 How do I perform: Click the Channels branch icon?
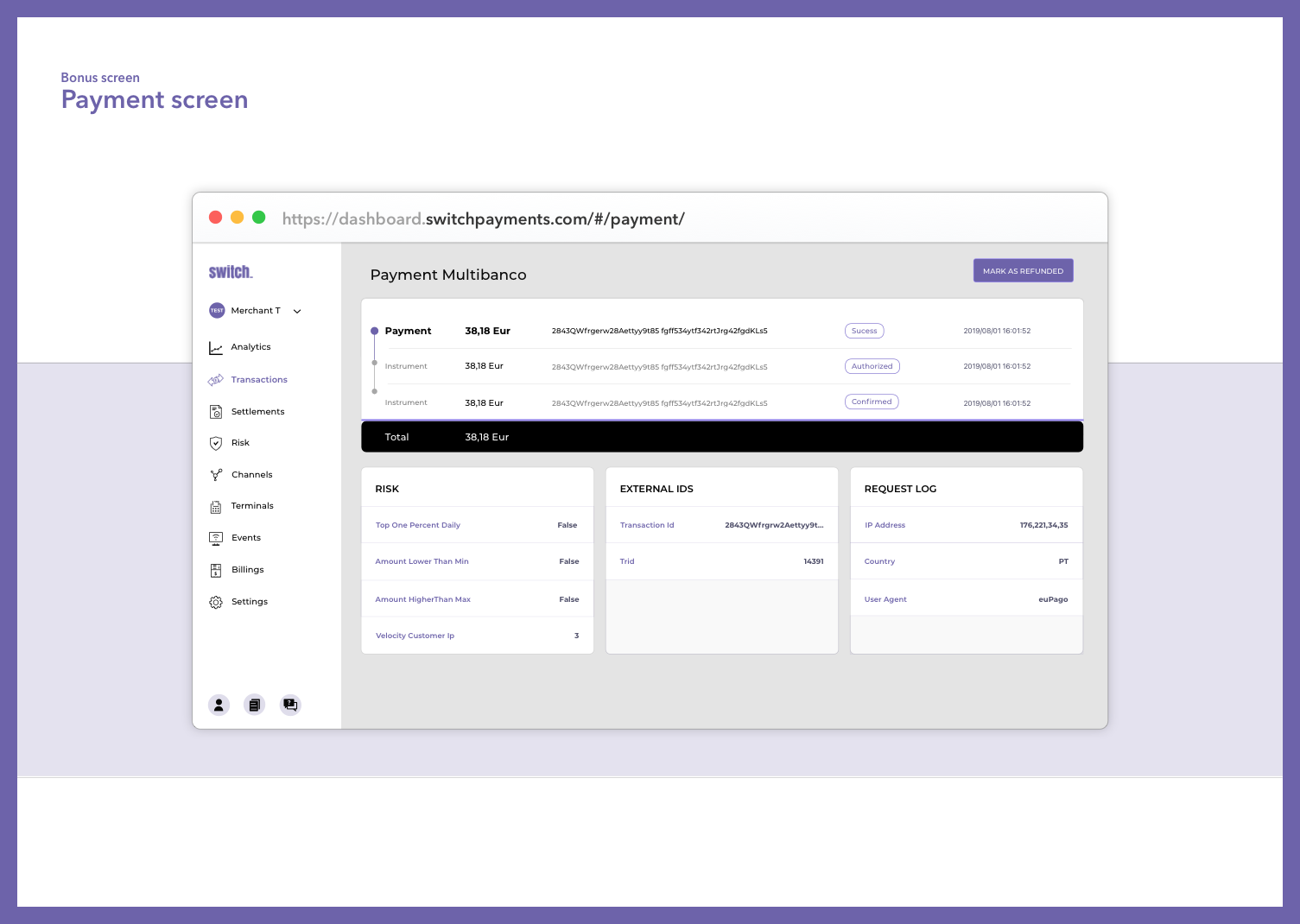[216, 475]
